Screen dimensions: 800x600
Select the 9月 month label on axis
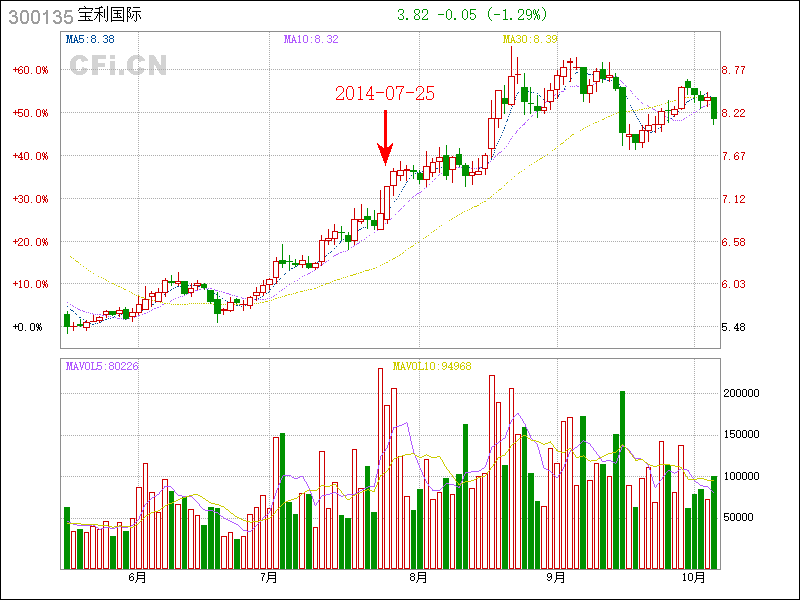coord(556,577)
